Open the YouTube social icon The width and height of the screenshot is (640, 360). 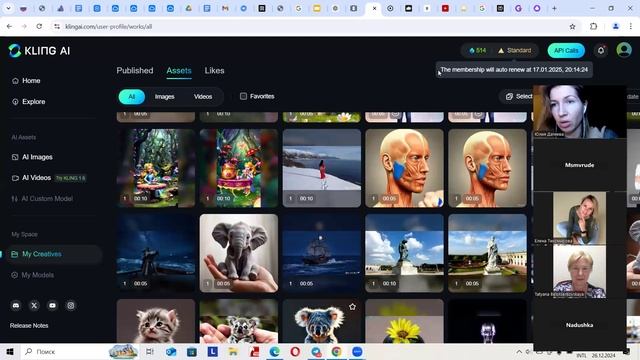click(x=52, y=305)
